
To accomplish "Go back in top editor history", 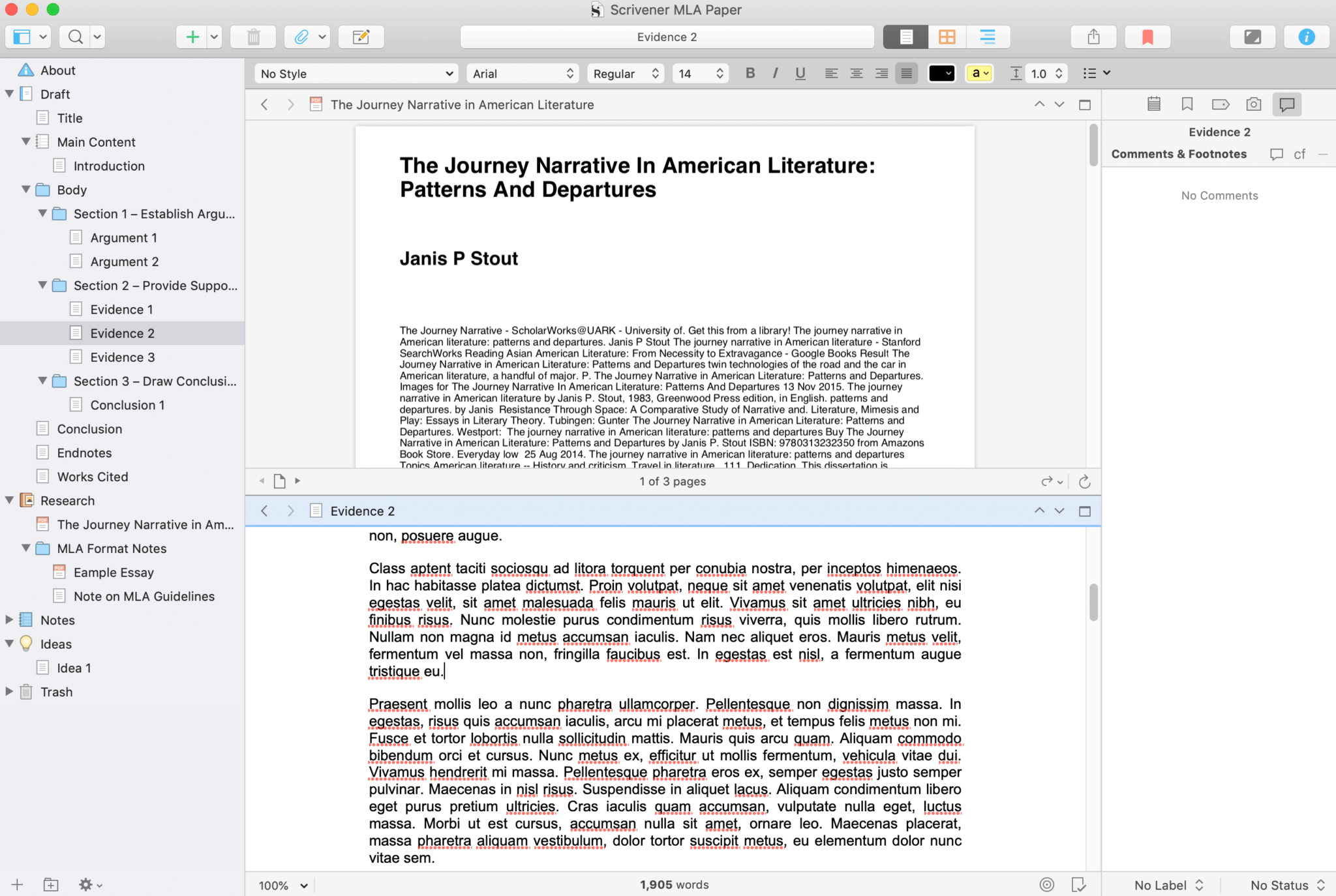I will point(264,104).
